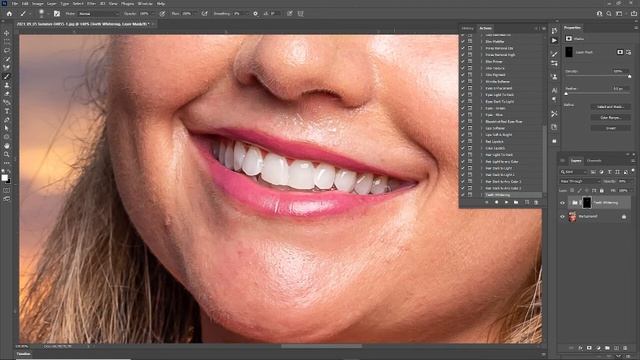The image size is (640, 360).
Task: Open the Timeline panel tab
Action: 24,354
